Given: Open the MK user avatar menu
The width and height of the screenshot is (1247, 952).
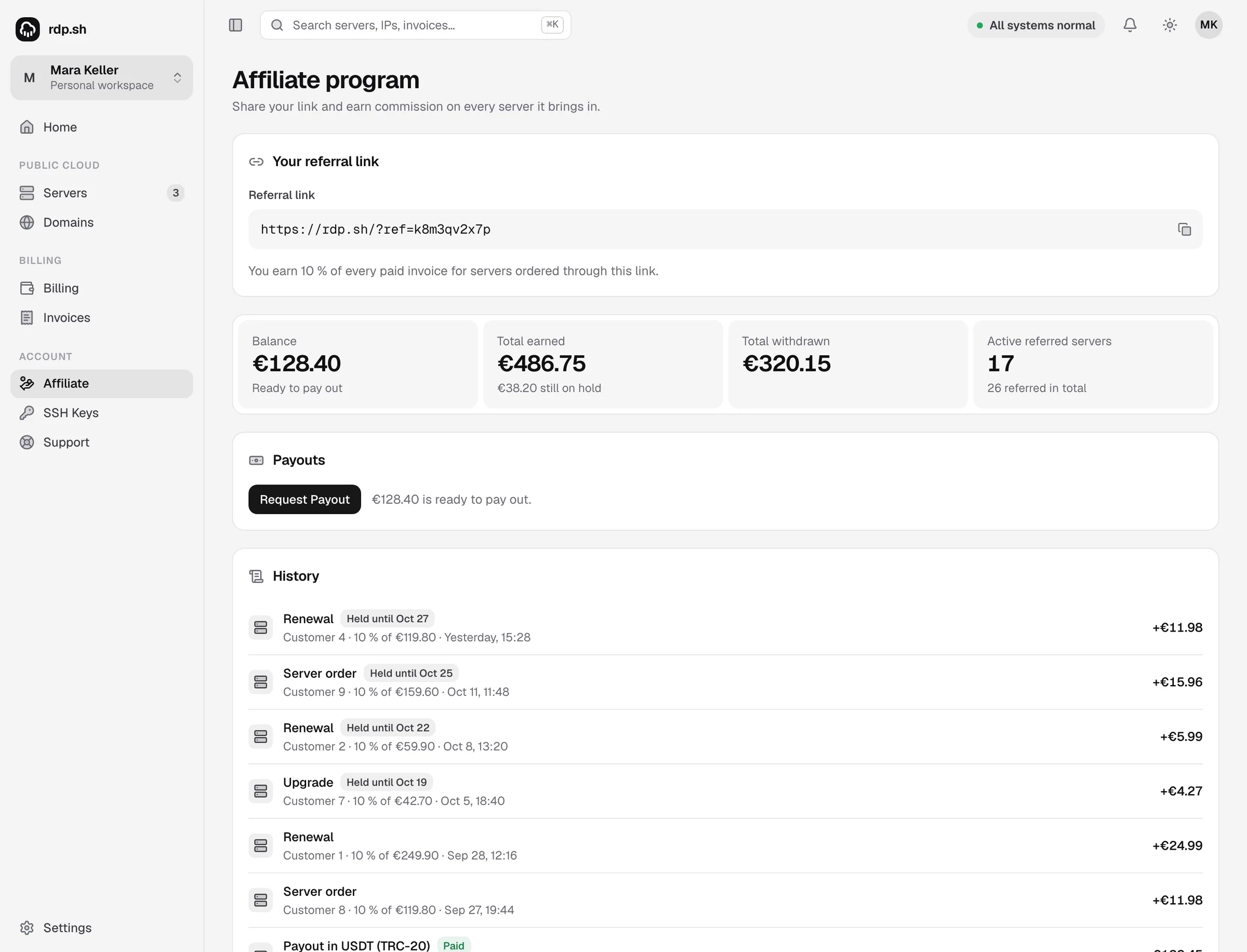Looking at the screenshot, I should click(1209, 25).
